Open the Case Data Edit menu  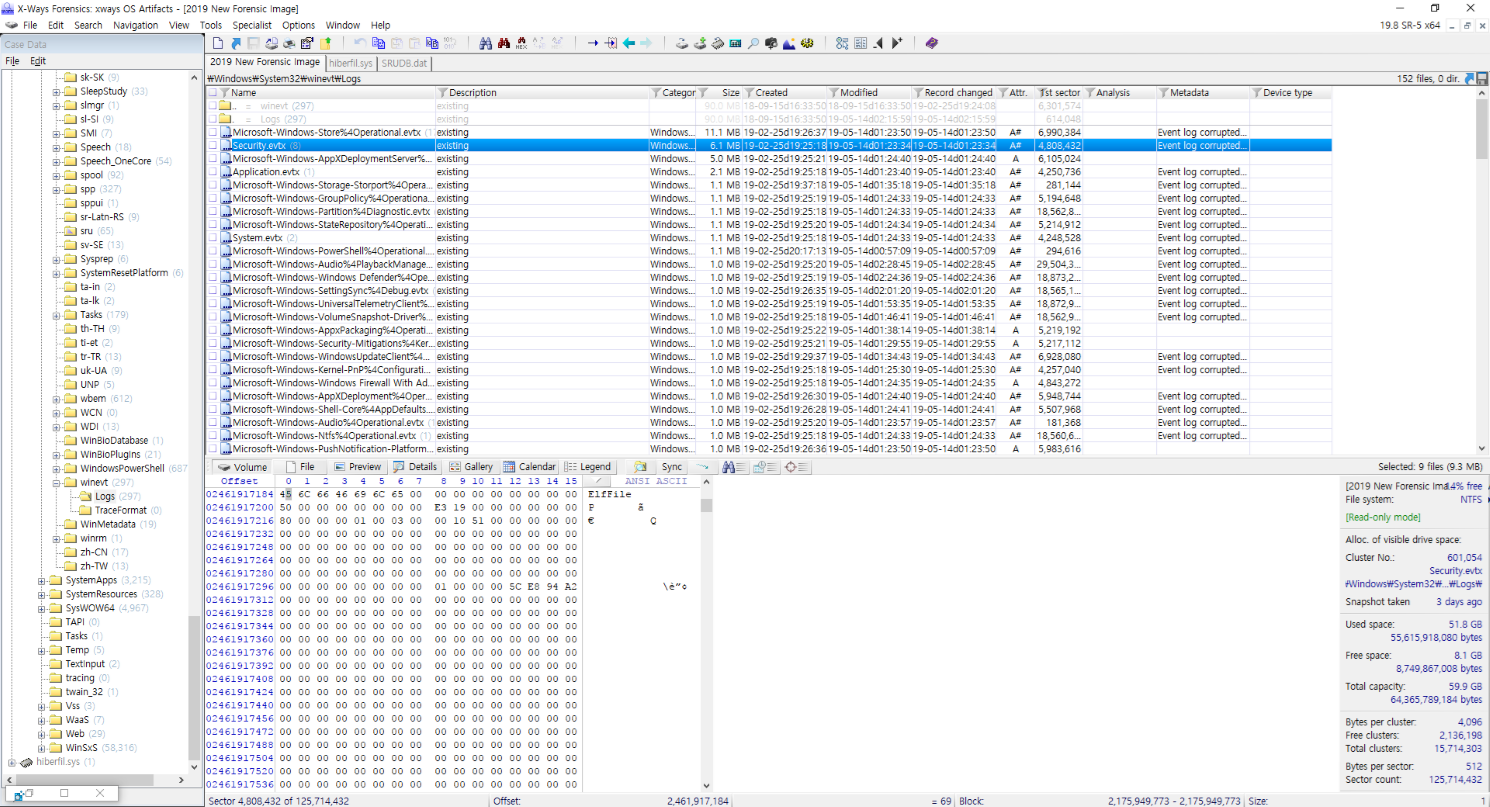point(38,61)
